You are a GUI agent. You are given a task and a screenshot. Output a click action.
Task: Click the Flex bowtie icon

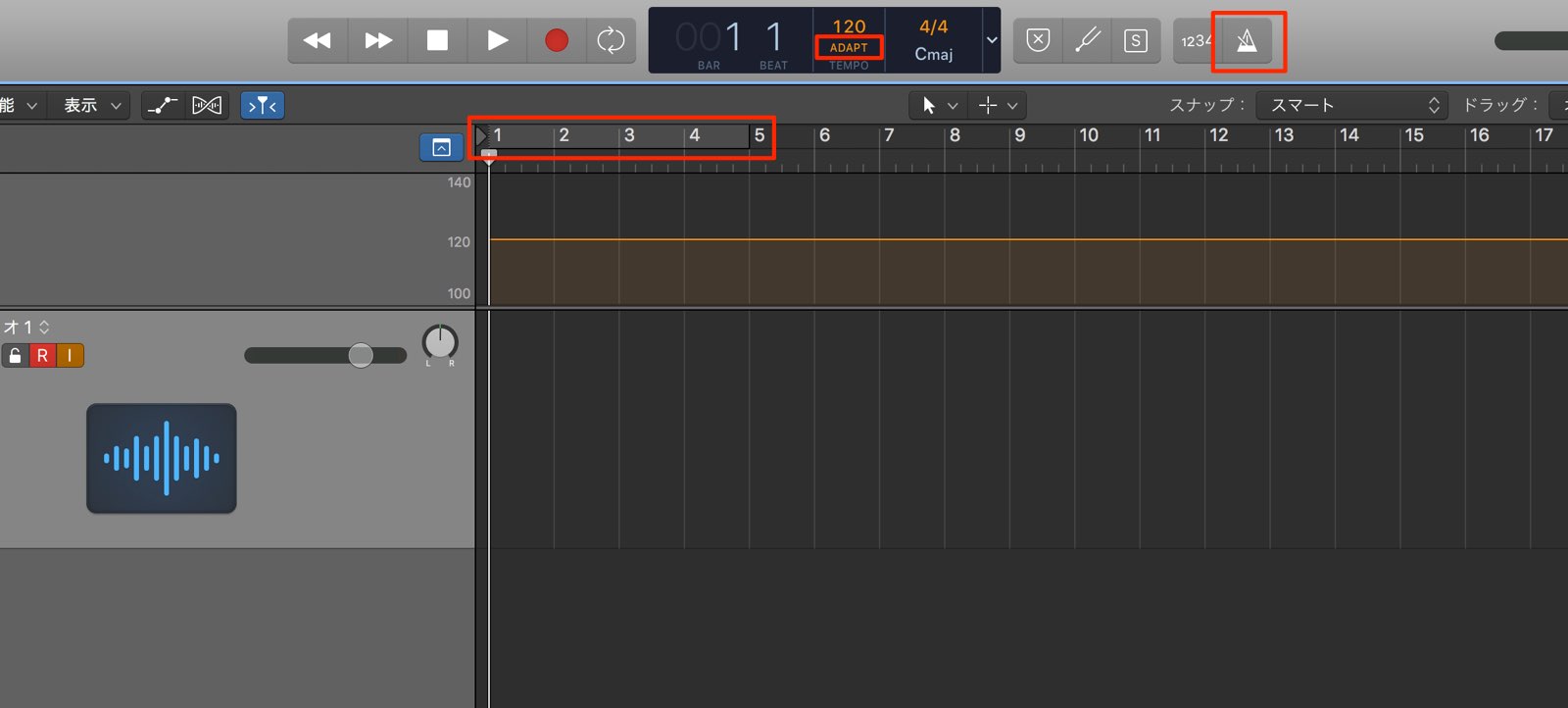[x=207, y=105]
